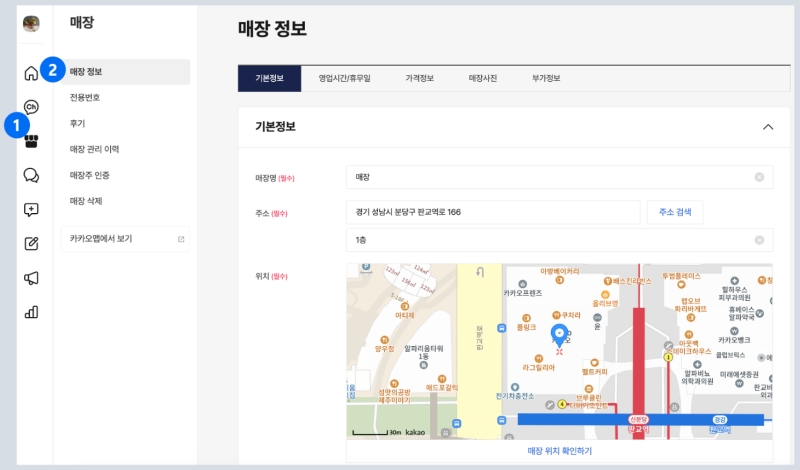The image size is (800, 470).
Task: Click the 라그릴리아 restaurant marker on map
Action: pos(538,358)
